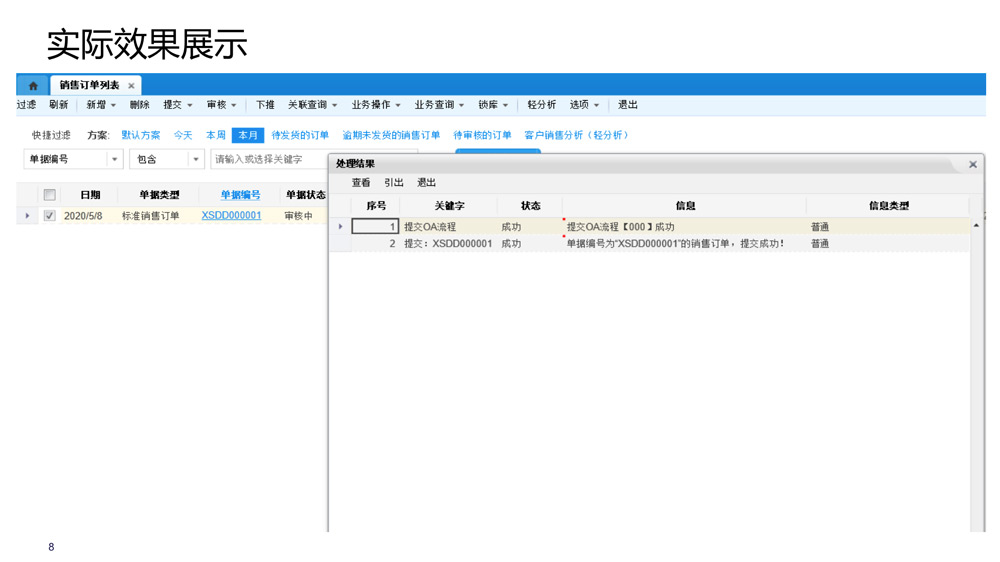Open the 单据编号 filter field dropdown
Image resolution: width=1000 pixels, height=562 pixels.
[x=114, y=159]
